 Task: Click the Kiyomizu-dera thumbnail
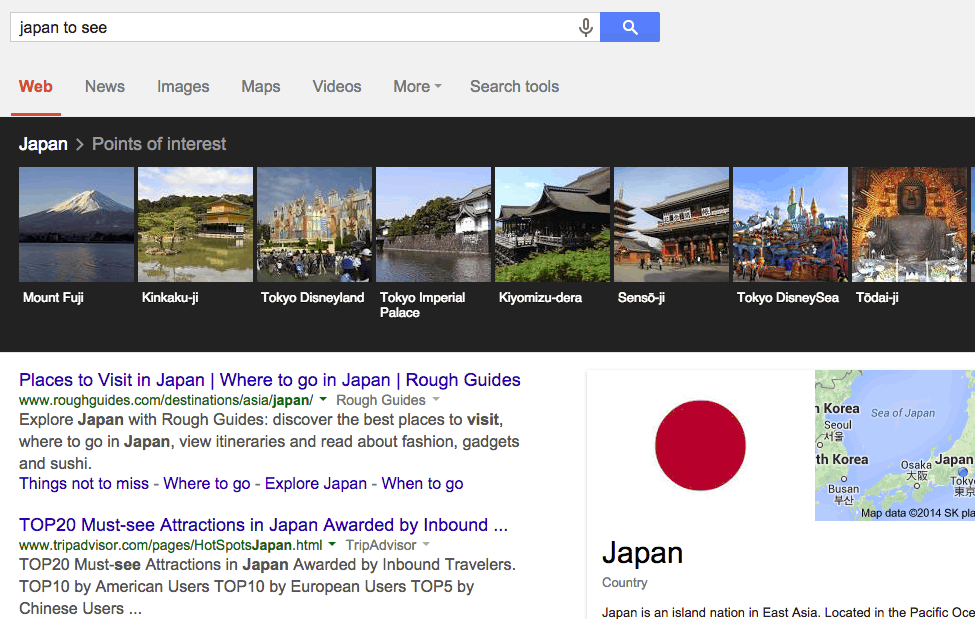click(x=552, y=225)
